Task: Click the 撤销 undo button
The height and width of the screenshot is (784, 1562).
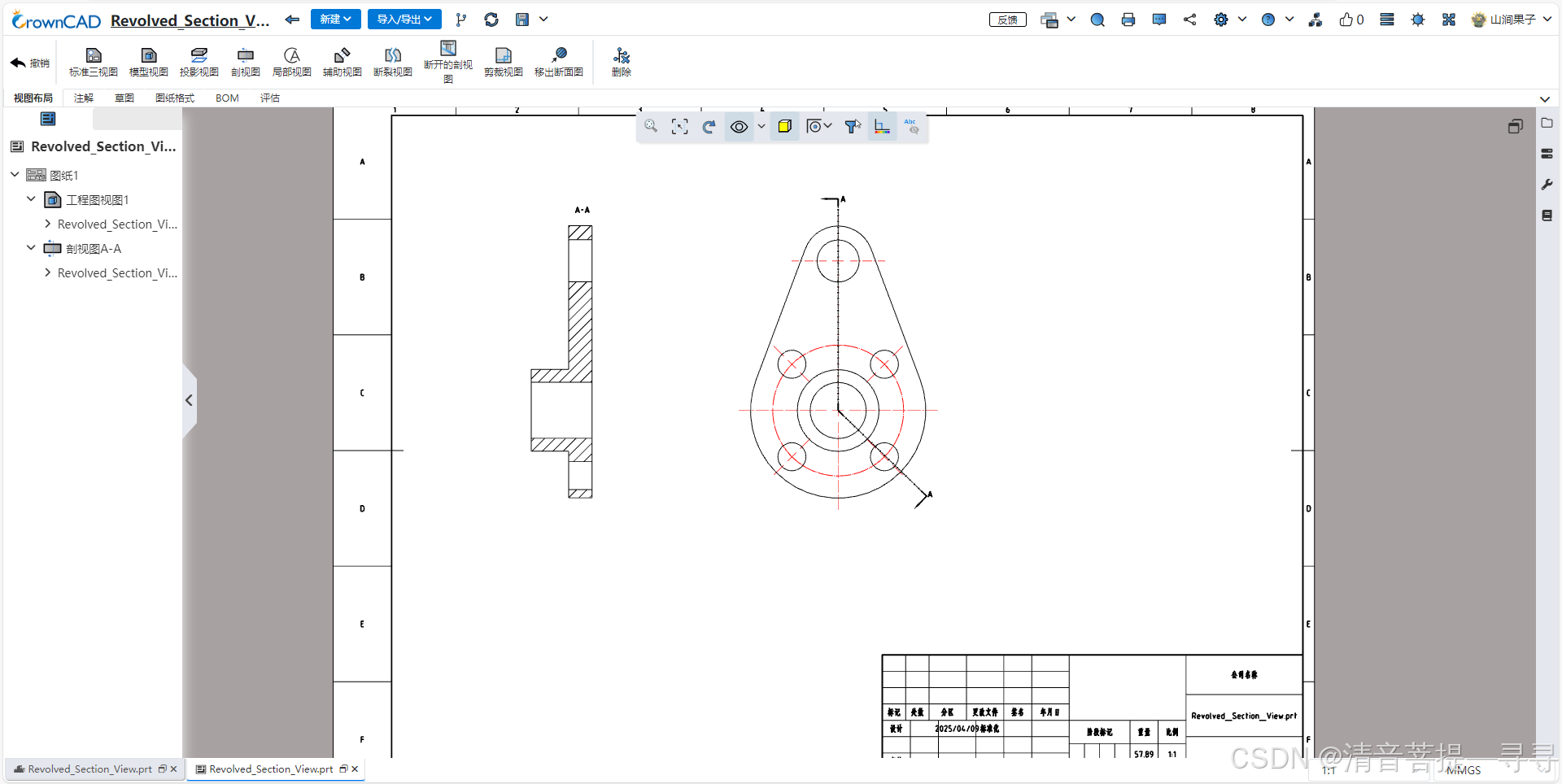Action: 30,63
